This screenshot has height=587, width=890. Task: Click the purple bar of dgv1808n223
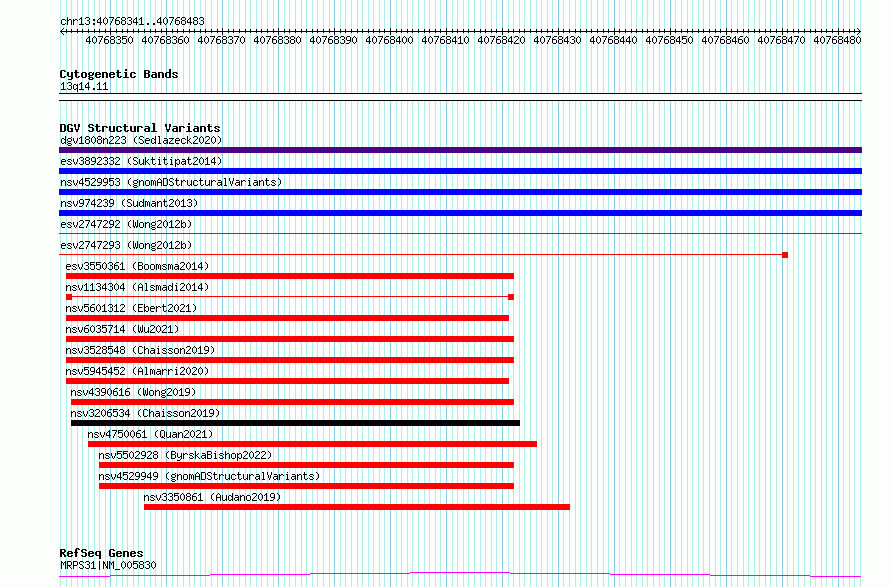(460, 150)
